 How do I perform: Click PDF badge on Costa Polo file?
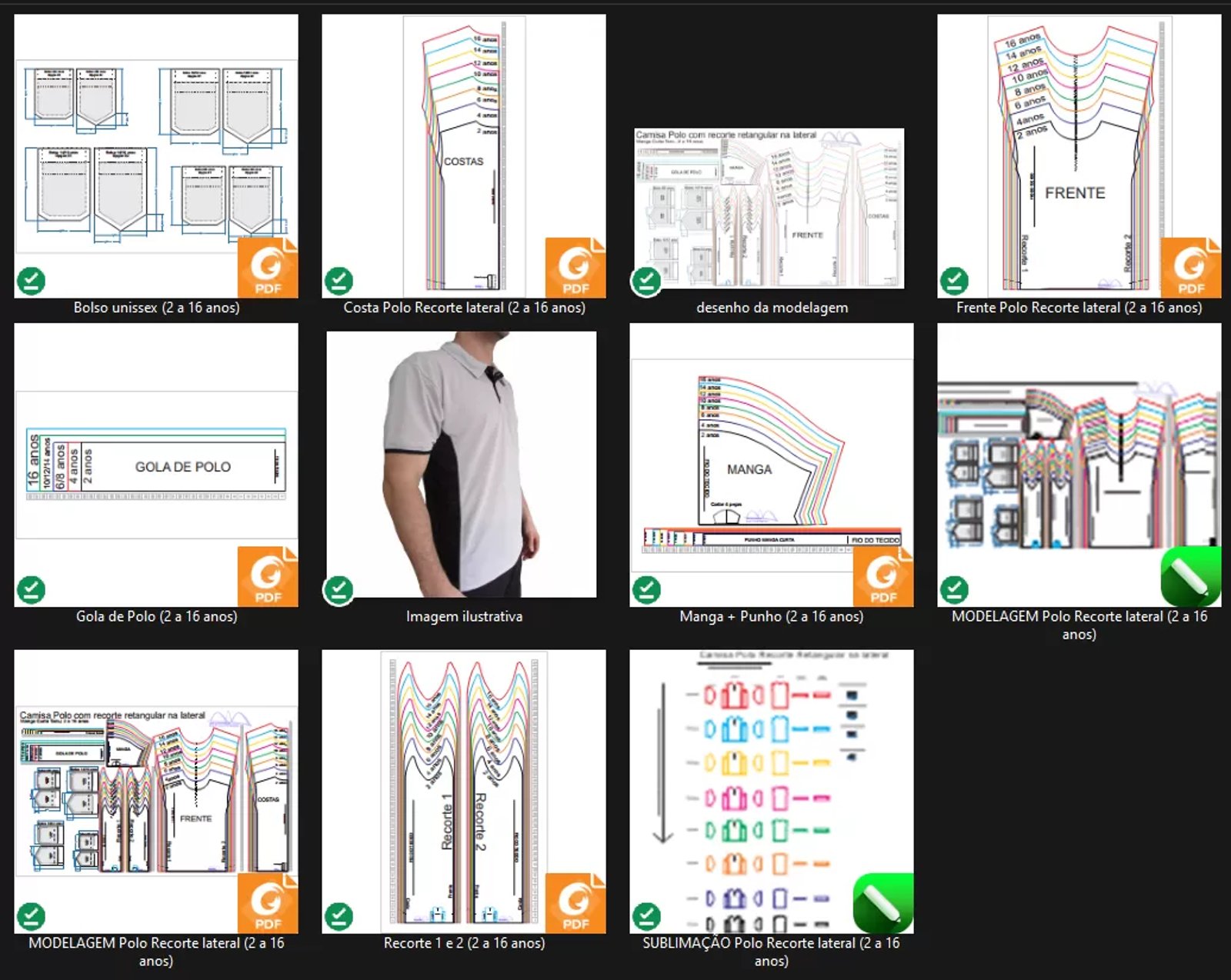[x=575, y=268]
